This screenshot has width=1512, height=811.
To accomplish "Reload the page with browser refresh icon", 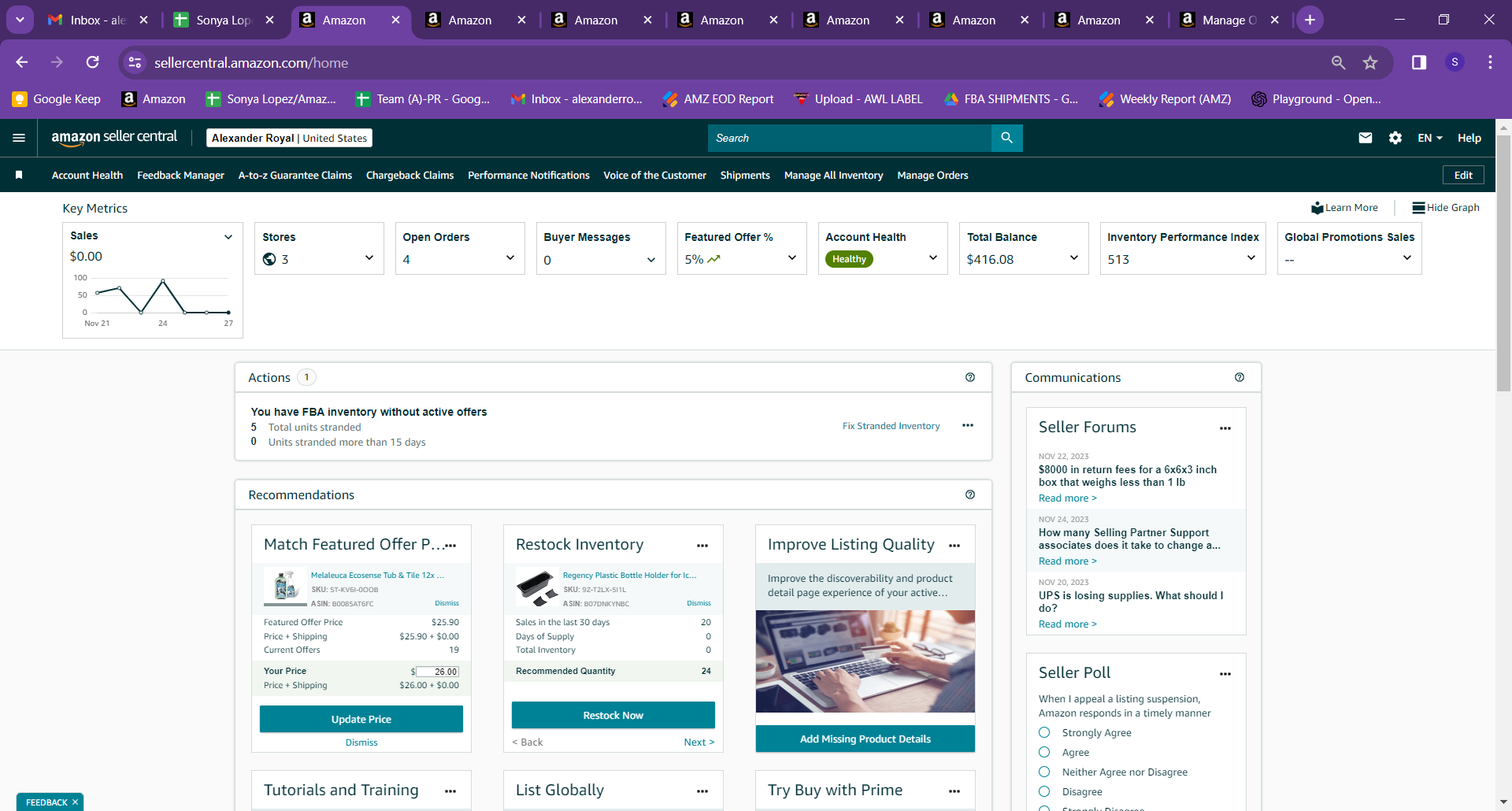I will click(x=93, y=62).
